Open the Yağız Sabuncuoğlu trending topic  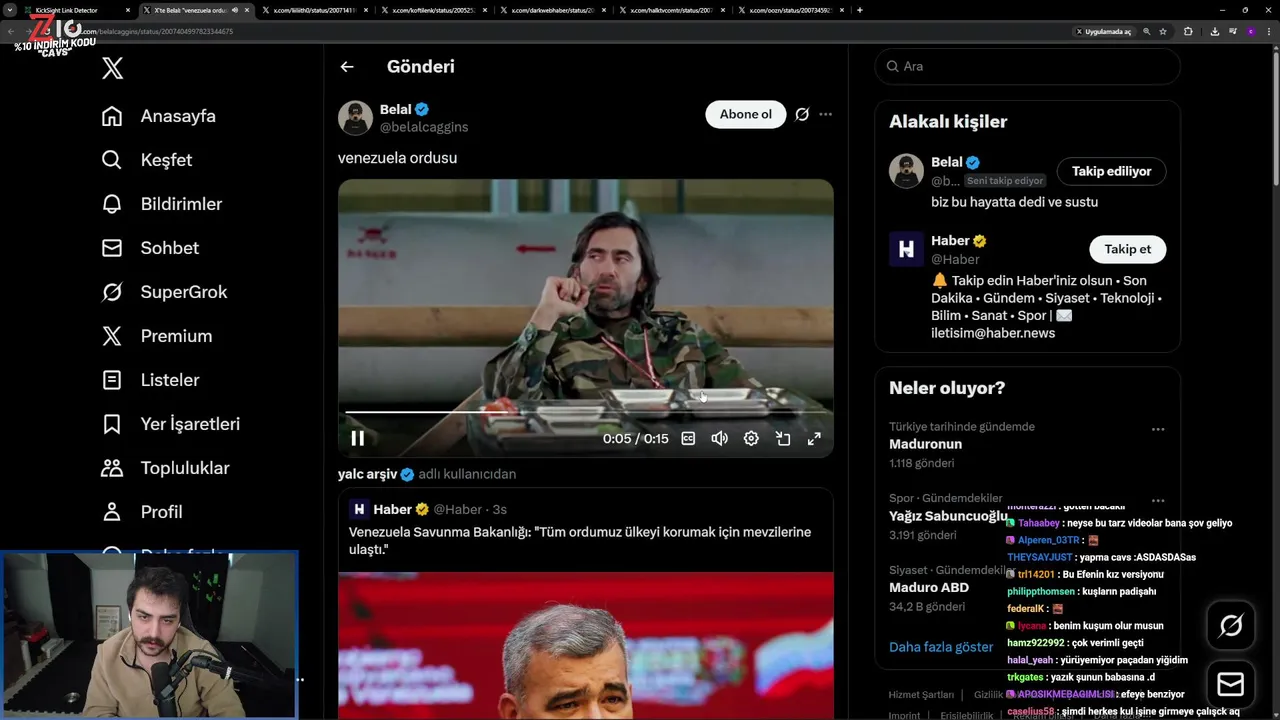tap(948, 516)
